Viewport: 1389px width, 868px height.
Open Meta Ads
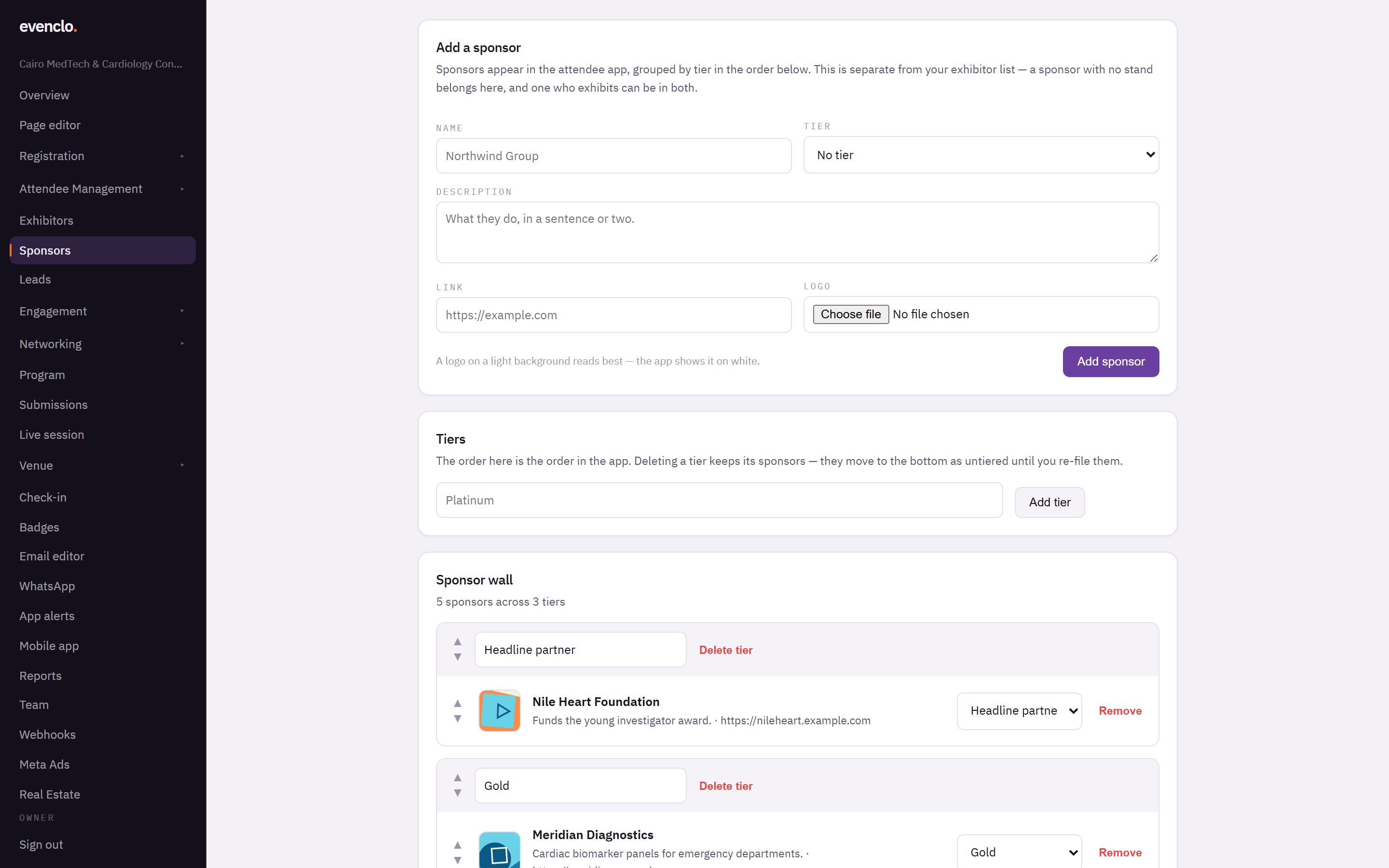[x=44, y=765]
